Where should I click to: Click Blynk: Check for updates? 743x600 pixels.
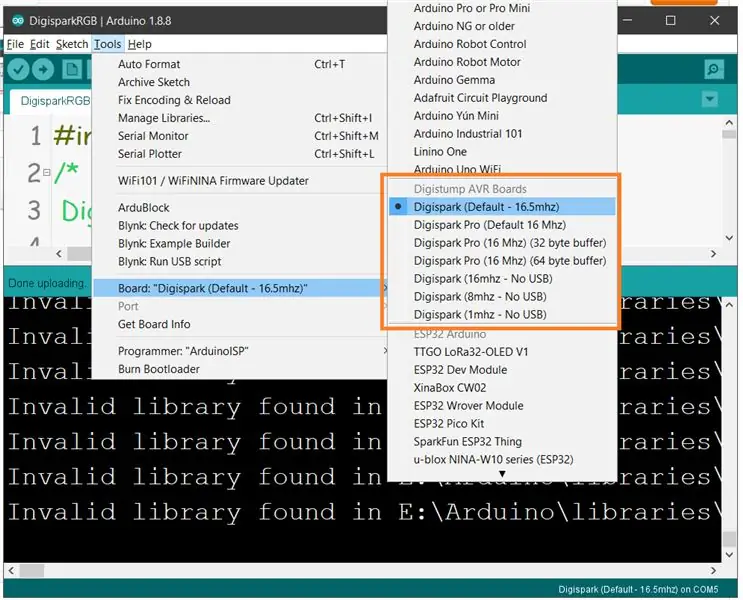[240, 226]
